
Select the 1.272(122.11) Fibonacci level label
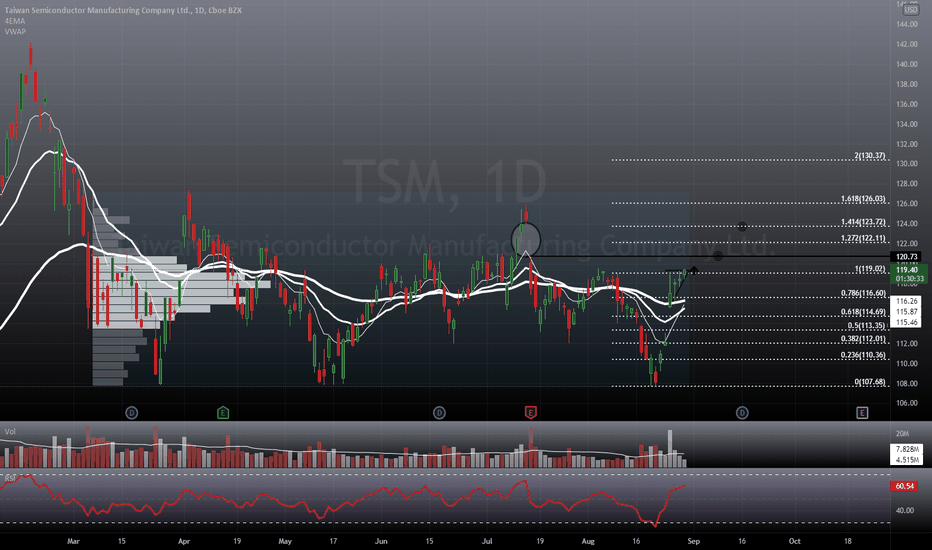click(x=863, y=238)
